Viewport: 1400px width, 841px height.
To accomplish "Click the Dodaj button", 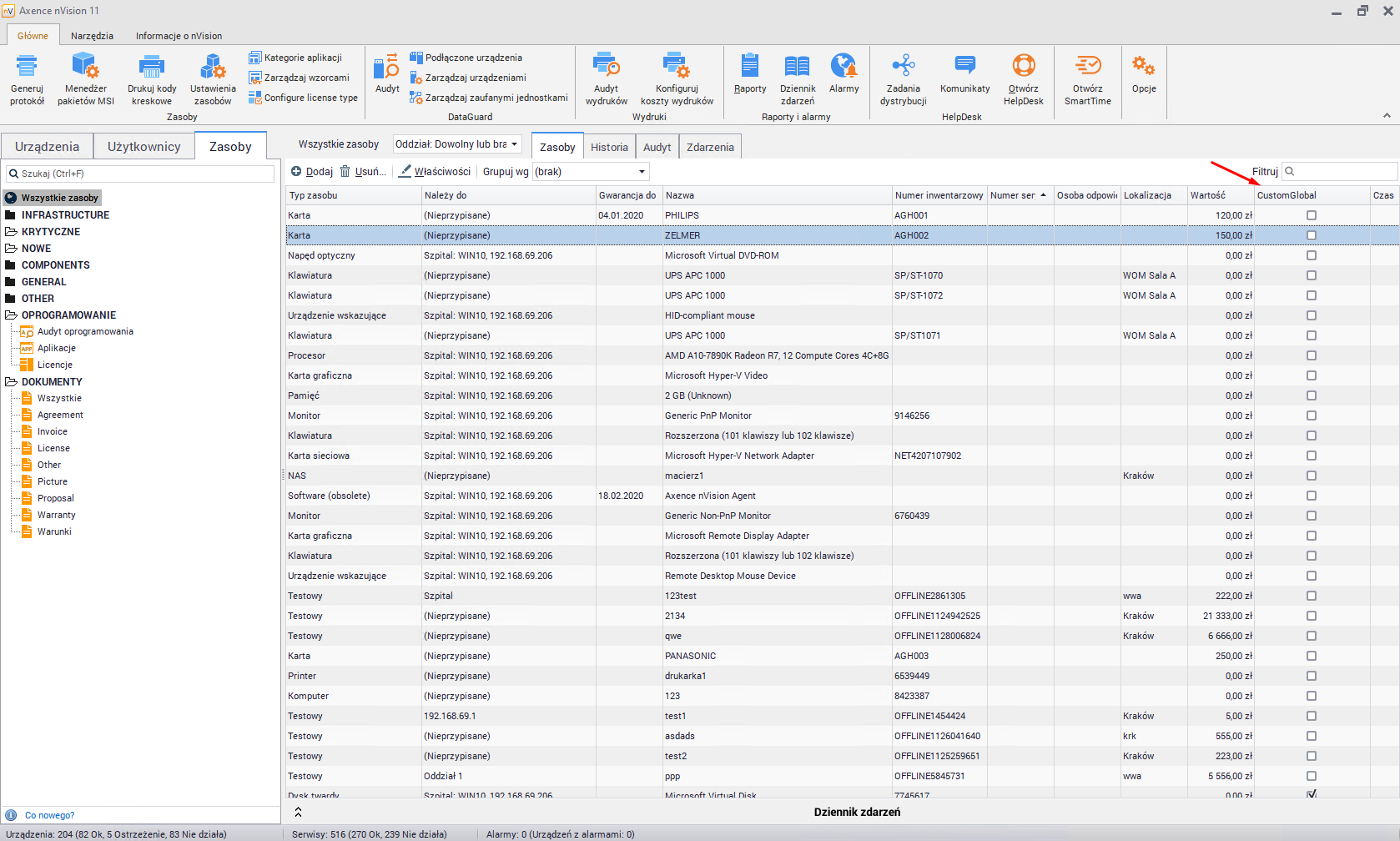I will [312, 172].
